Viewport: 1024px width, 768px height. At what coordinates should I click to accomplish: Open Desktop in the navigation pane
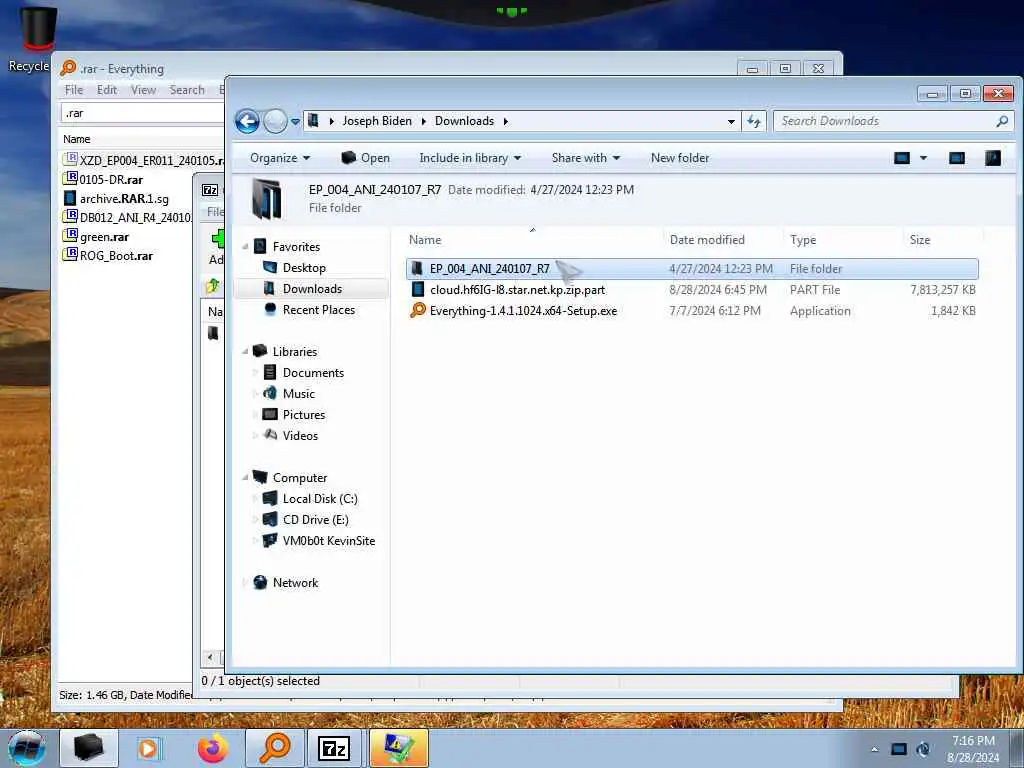(304, 268)
